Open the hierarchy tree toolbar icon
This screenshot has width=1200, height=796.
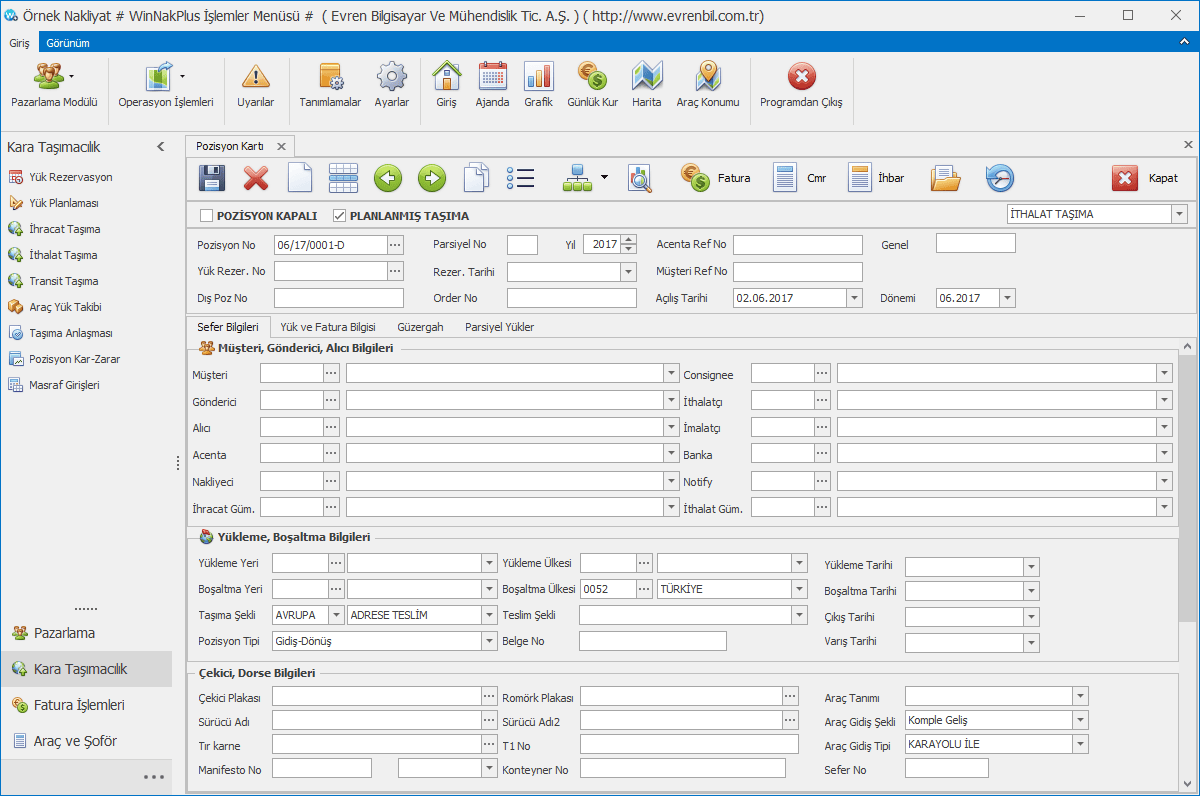coord(578,178)
